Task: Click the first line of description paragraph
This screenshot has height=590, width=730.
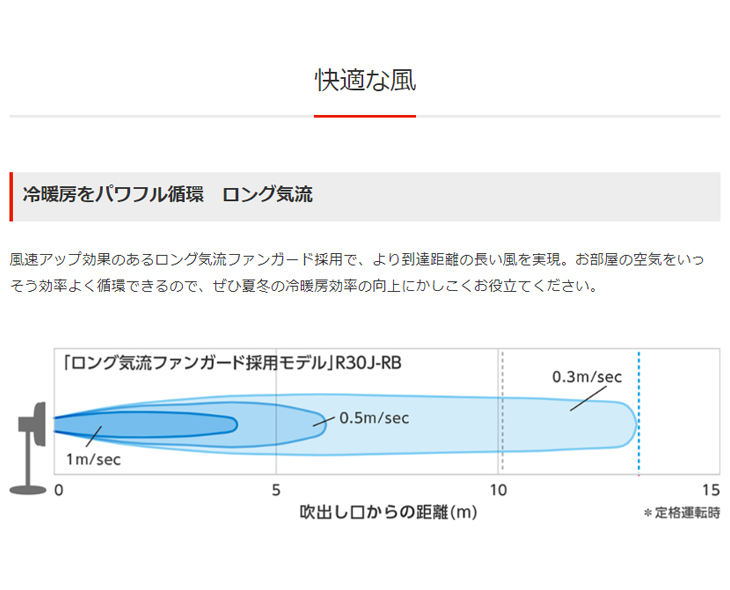Action: pos(357,259)
